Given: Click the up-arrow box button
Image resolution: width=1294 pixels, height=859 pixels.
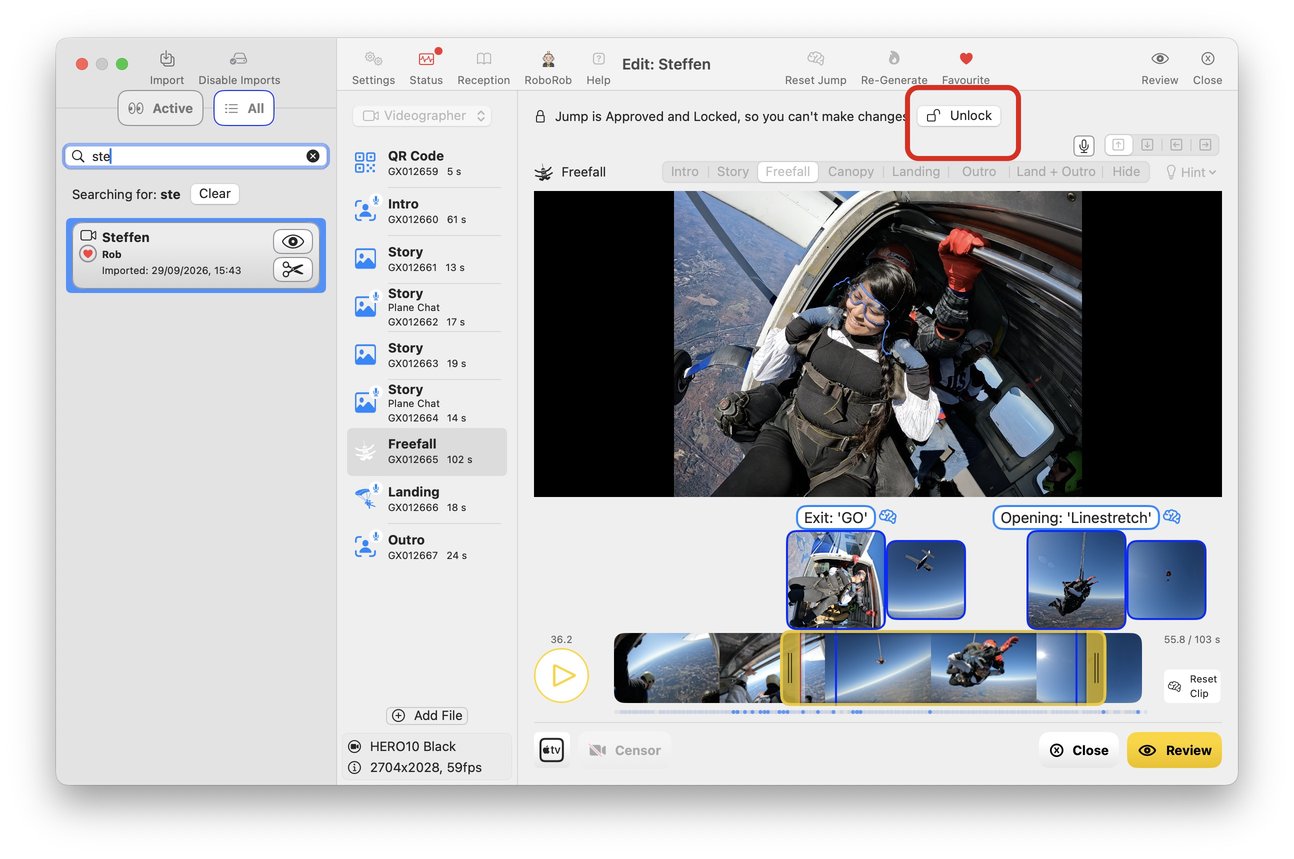Looking at the screenshot, I should pos(1118,145).
